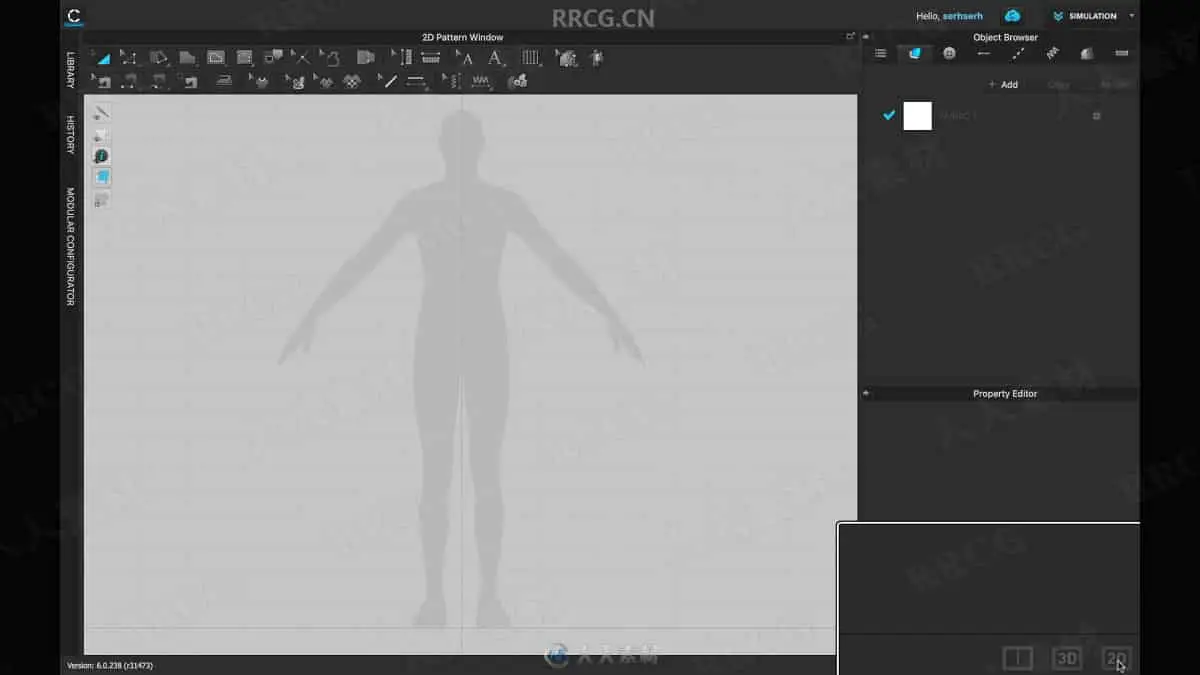The height and width of the screenshot is (675, 1200).
Task: Switch to 3D view layout button
Action: (x=1067, y=658)
